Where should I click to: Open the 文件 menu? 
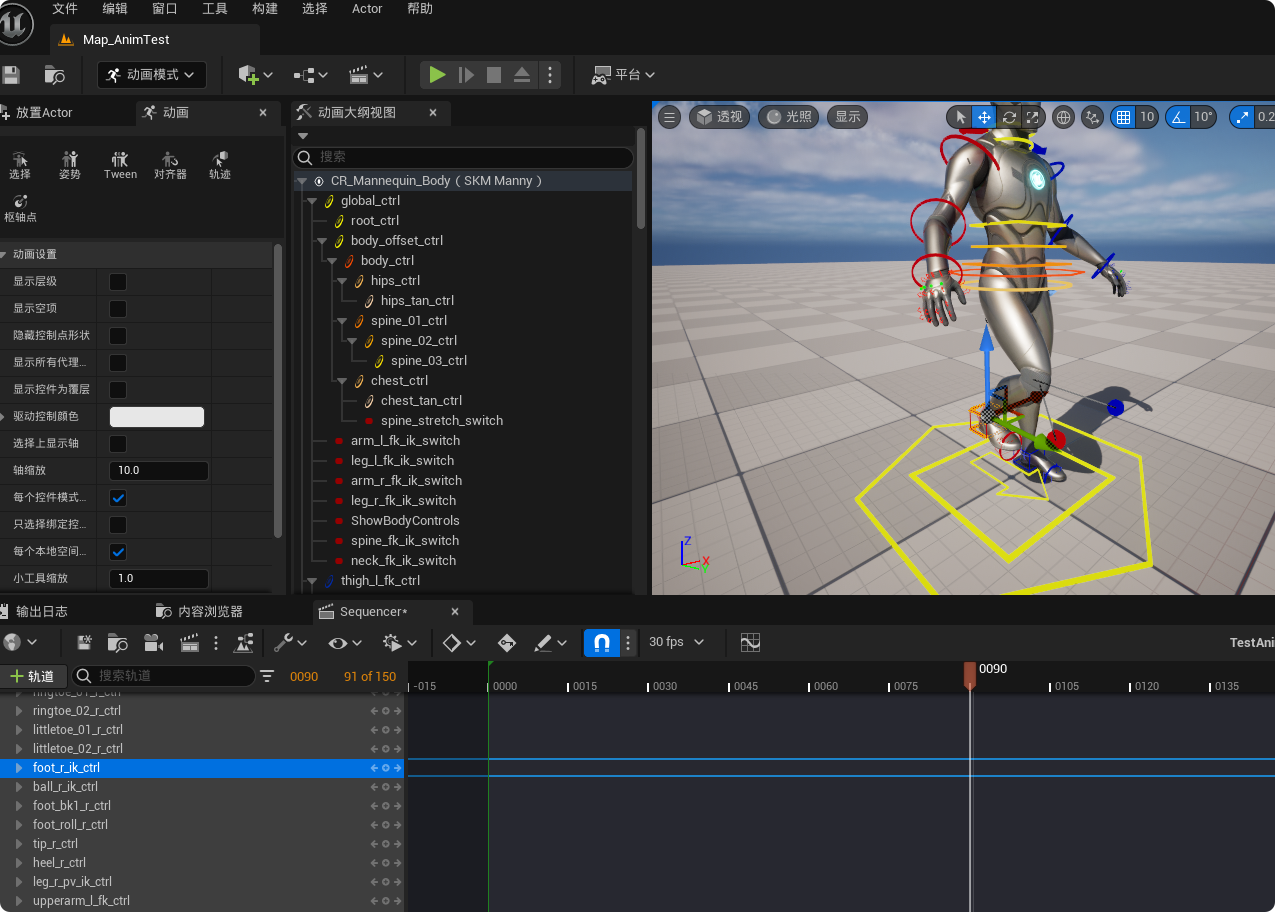coord(65,9)
